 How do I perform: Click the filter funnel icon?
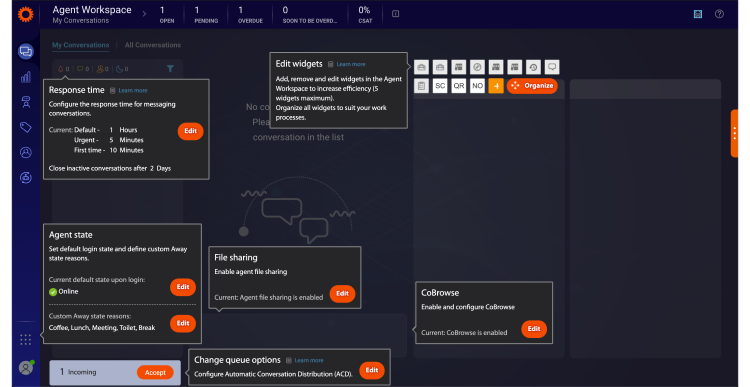170,69
